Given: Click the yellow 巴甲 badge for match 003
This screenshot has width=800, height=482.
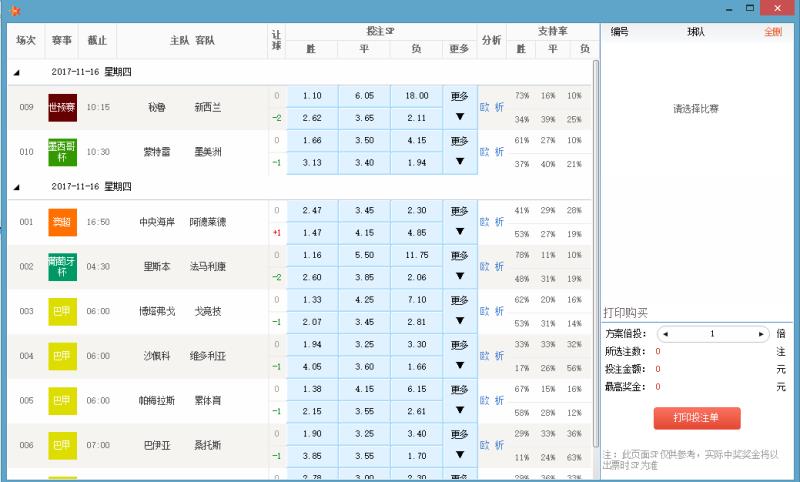Looking at the screenshot, I should coord(62,311).
